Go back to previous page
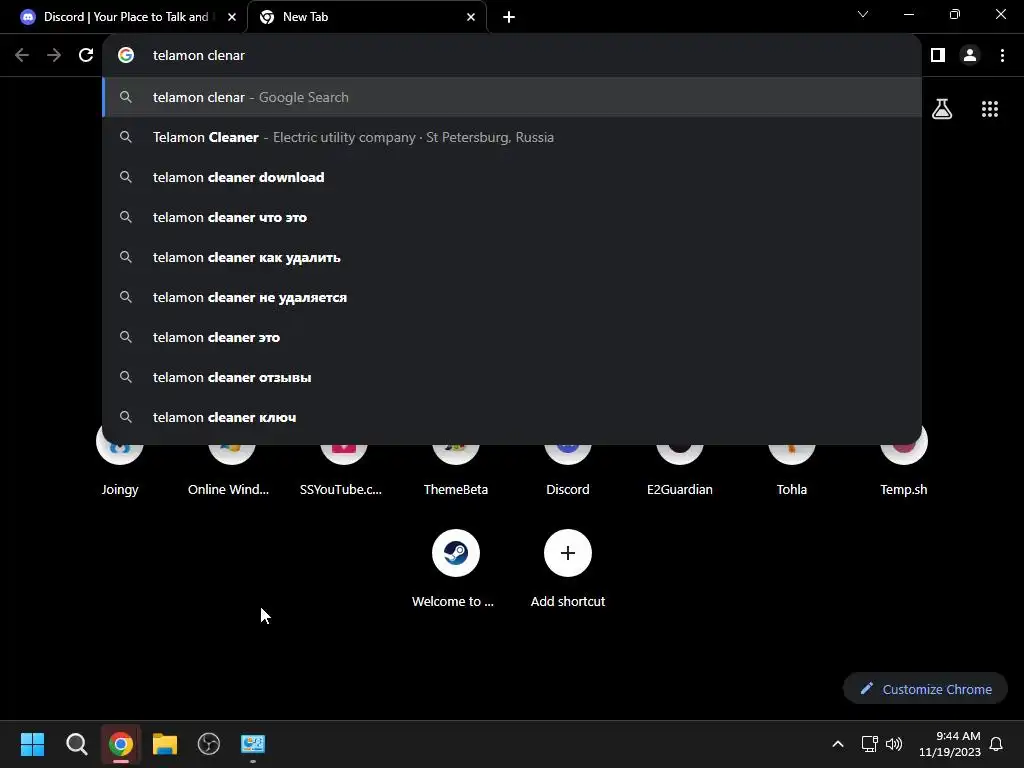Image resolution: width=1024 pixels, height=768 pixels. [22, 56]
